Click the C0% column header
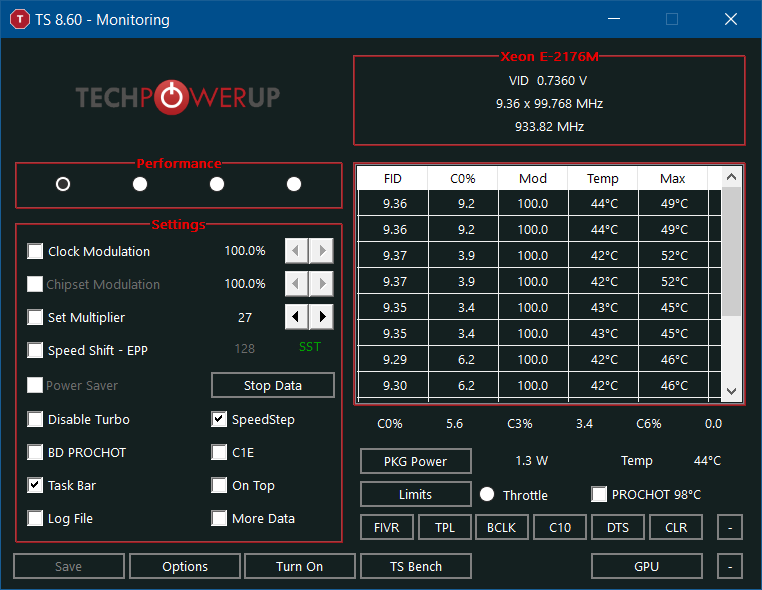Viewport: 762px width, 590px height. coord(463,178)
